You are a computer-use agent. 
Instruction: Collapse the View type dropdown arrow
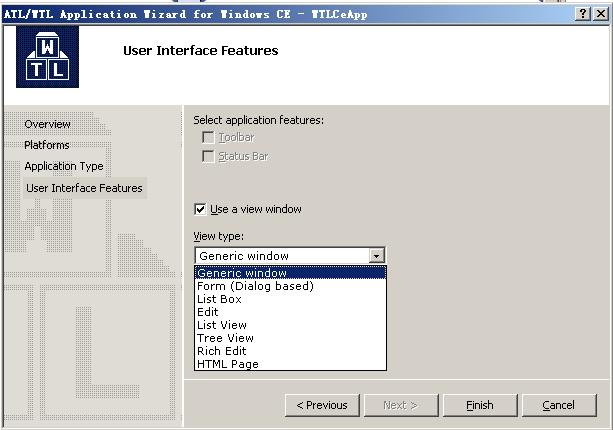click(376, 256)
